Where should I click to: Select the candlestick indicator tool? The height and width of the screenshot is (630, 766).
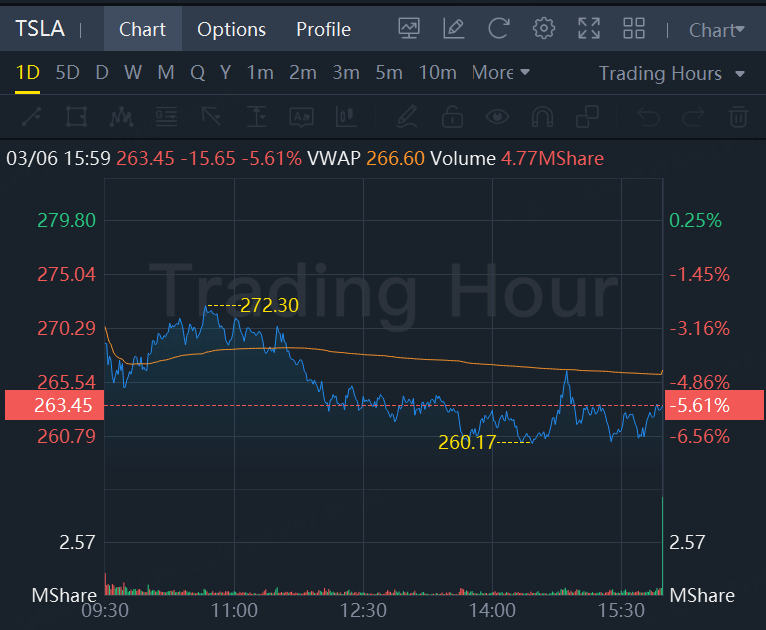point(346,117)
